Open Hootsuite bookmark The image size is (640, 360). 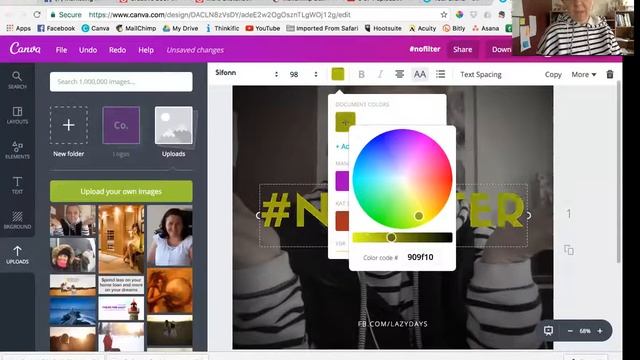[x=383, y=28]
